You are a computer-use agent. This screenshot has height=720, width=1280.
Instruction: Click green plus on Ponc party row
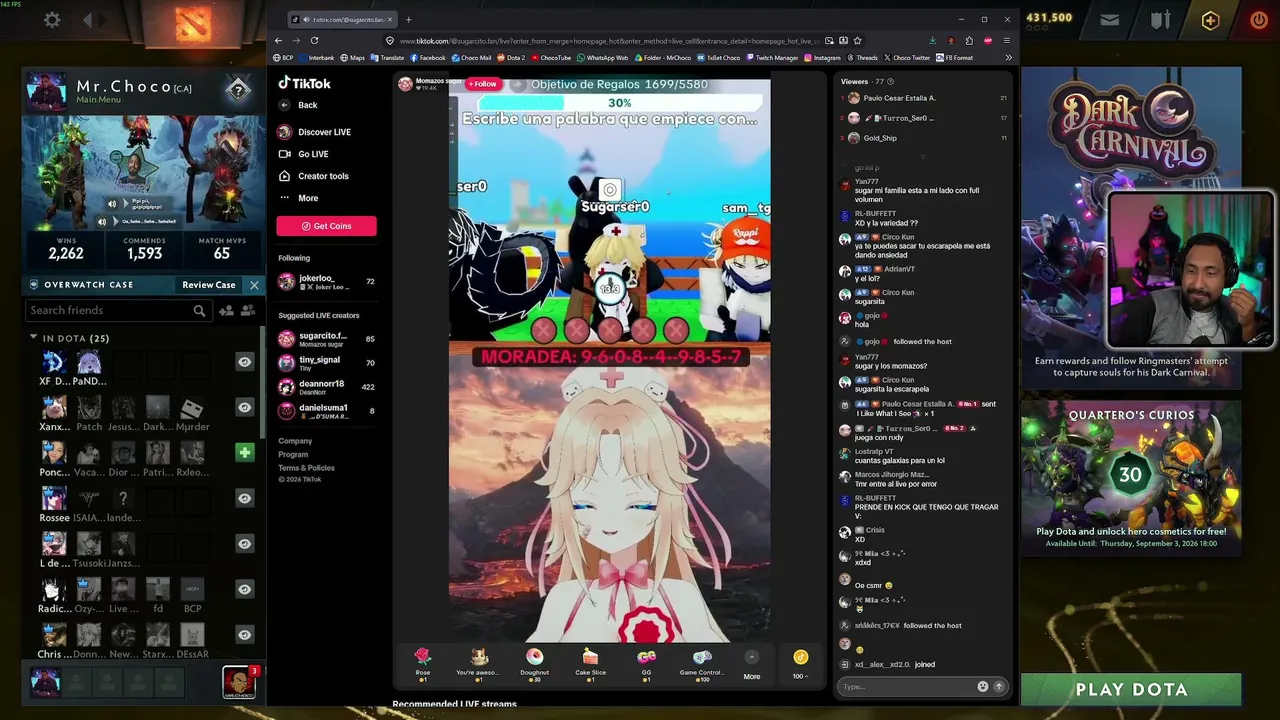pyautogui.click(x=244, y=453)
